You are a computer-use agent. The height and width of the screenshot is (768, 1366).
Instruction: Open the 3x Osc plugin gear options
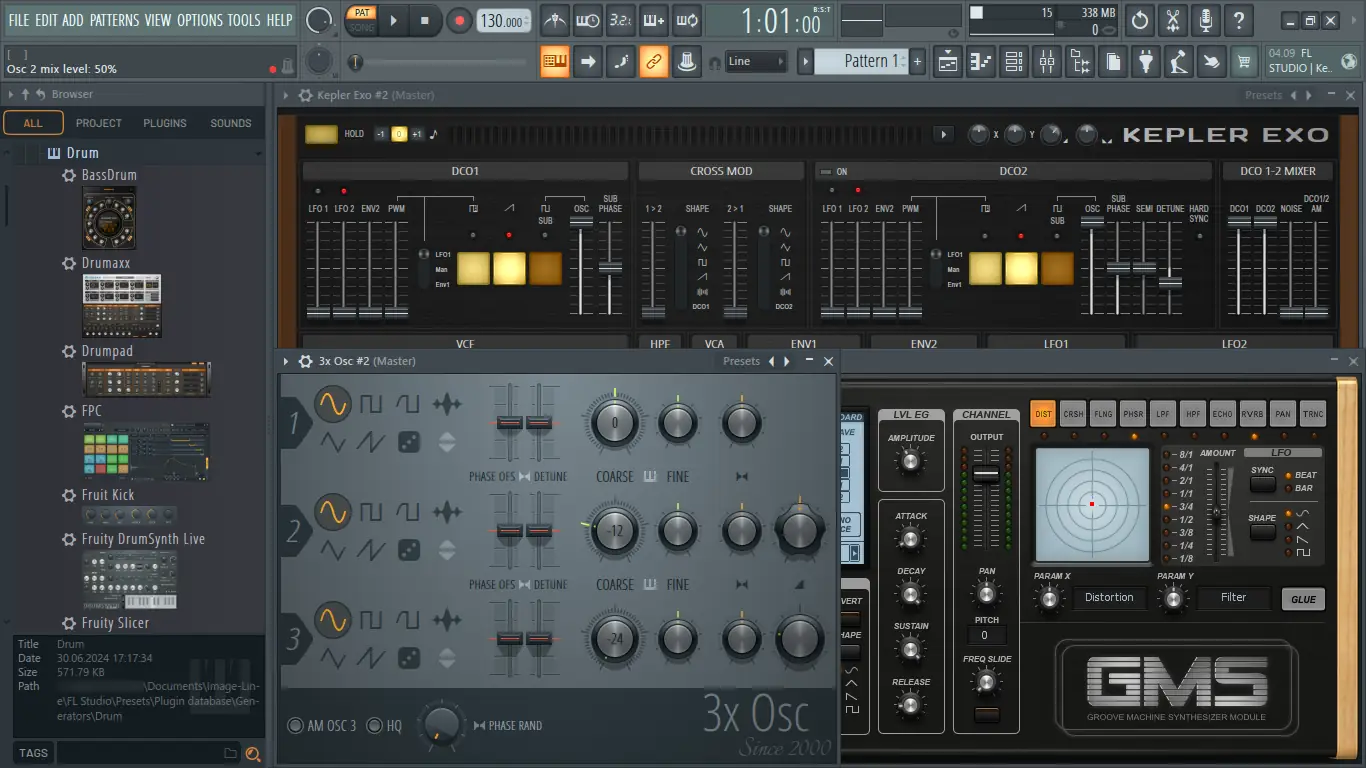point(305,361)
